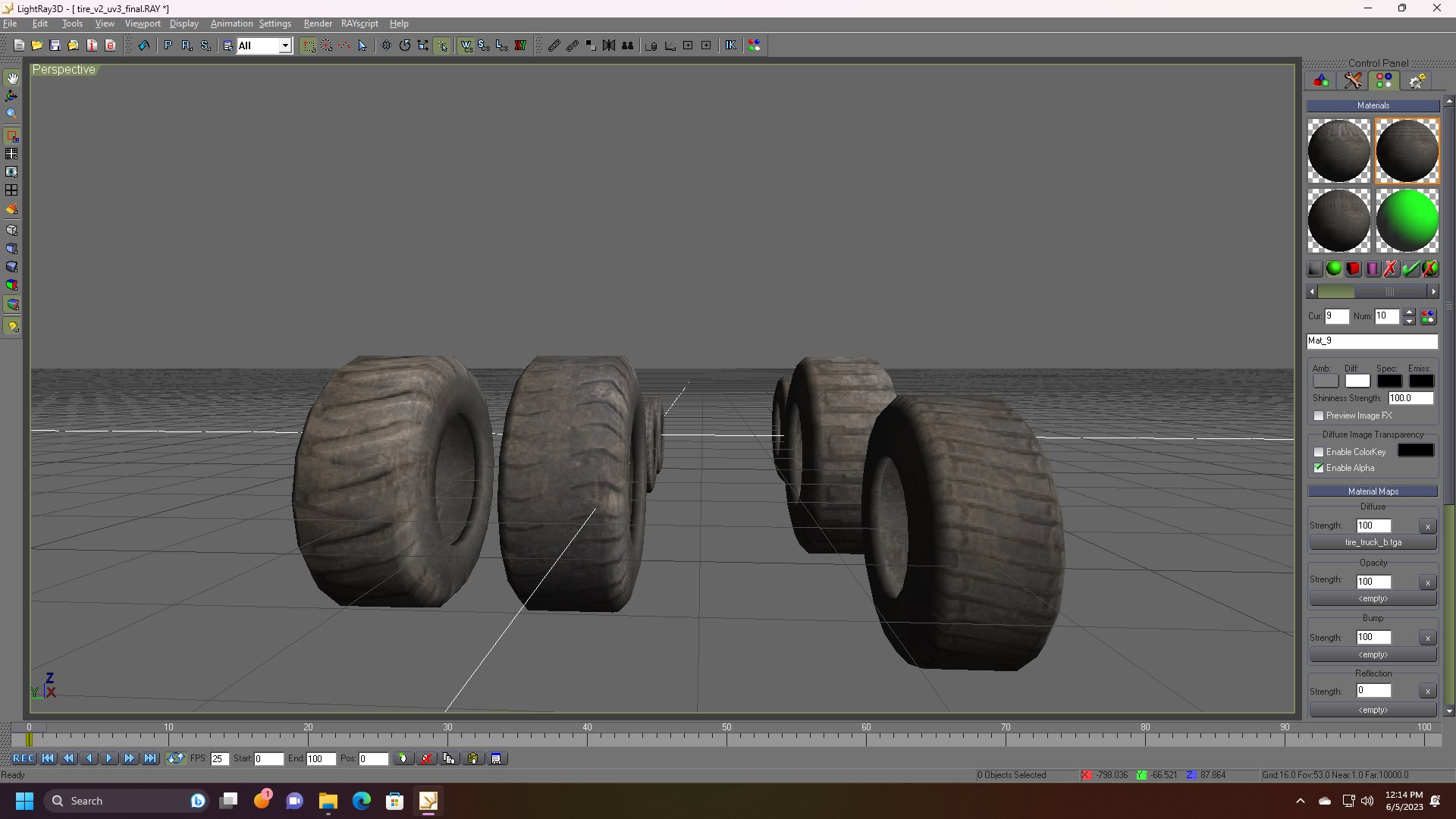The height and width of the screenshot is (819, 1456).
Task: Toggle the REC record button
Action: (24, 758)
